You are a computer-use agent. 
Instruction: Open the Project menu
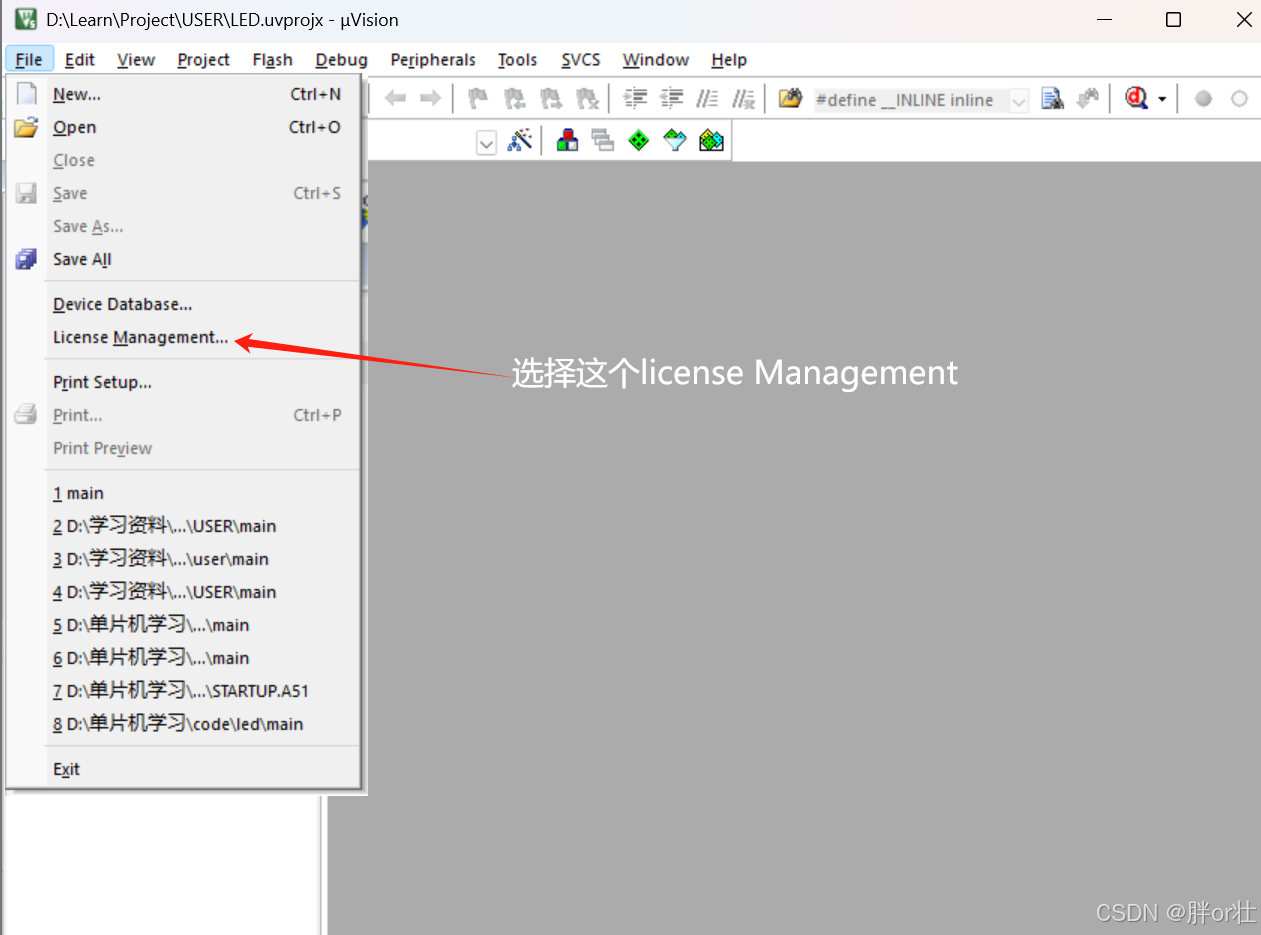click(204, 60)
